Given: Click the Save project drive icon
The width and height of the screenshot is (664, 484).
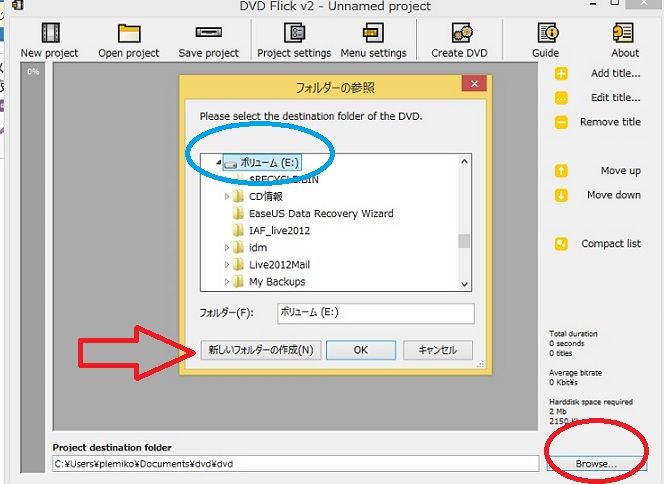Looking at the screenshot, I should click(208, 32).
